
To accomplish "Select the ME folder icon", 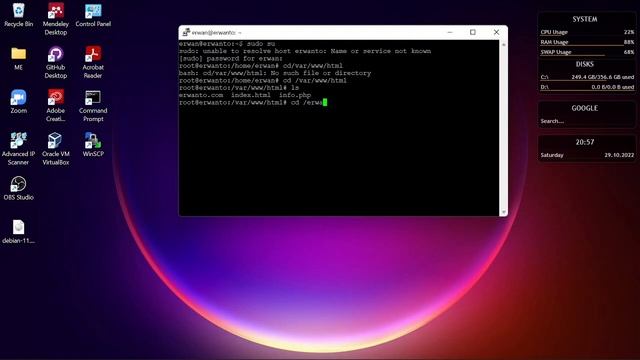I will 18,58.
